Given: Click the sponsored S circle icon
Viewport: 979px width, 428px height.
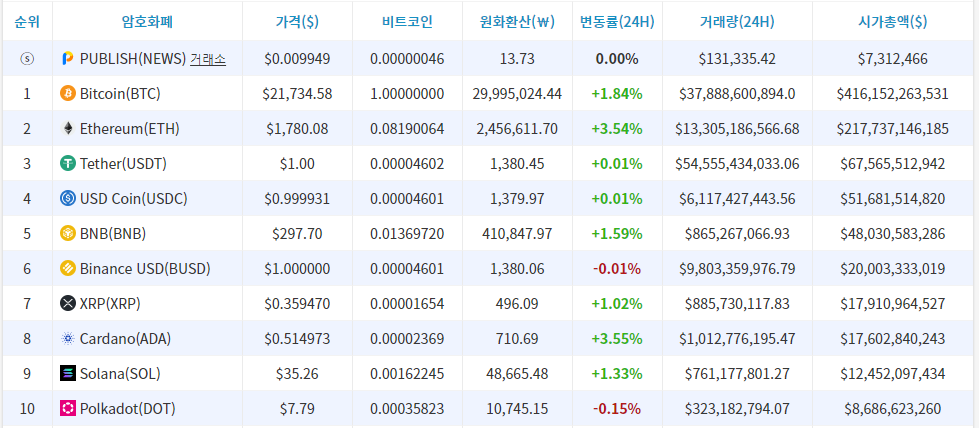Looking at the screenshot, I should (27, 59).
